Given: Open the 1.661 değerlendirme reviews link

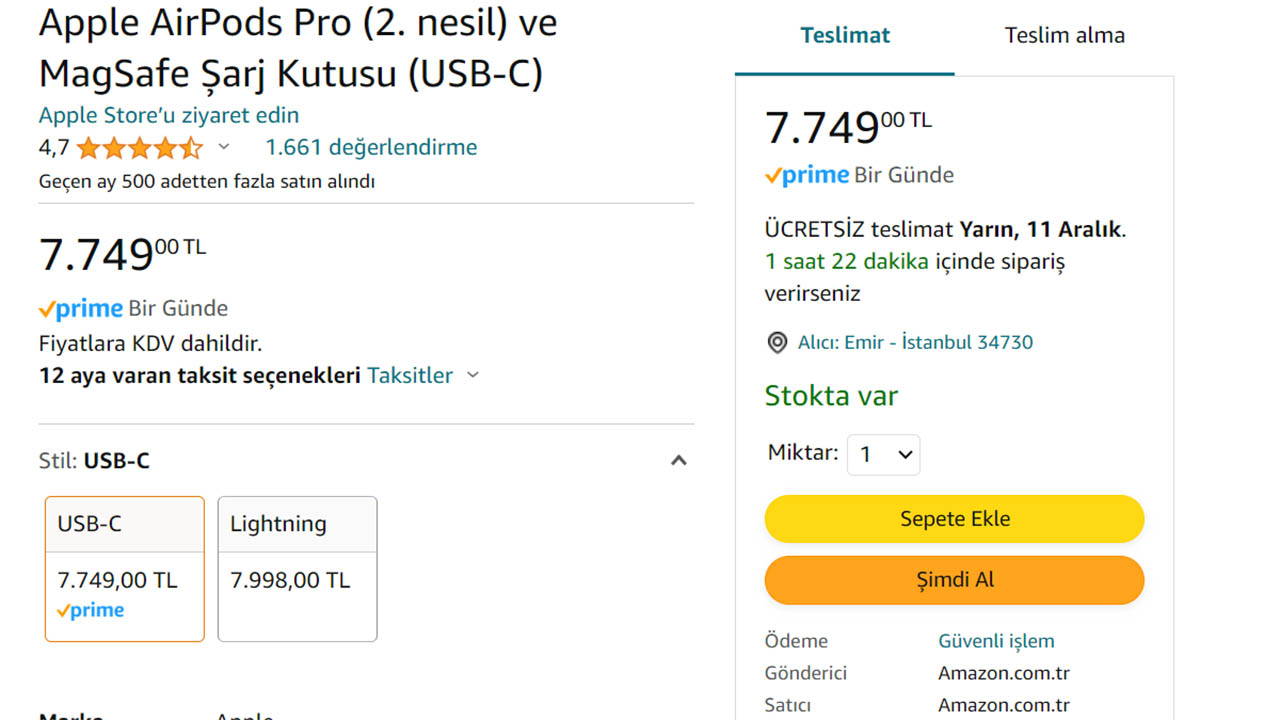Looking at the screenshot, I should 371,148.
